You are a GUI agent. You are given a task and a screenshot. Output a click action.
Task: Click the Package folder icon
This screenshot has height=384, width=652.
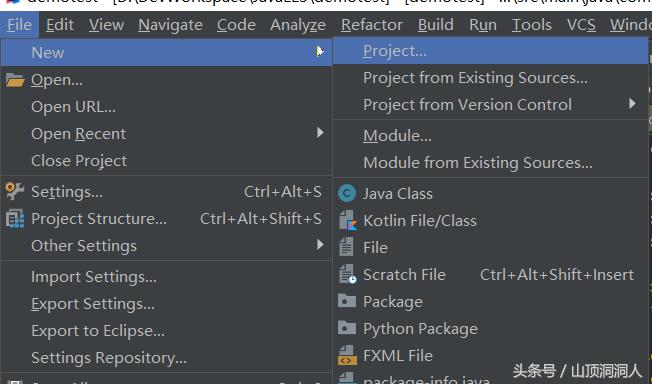347,301
